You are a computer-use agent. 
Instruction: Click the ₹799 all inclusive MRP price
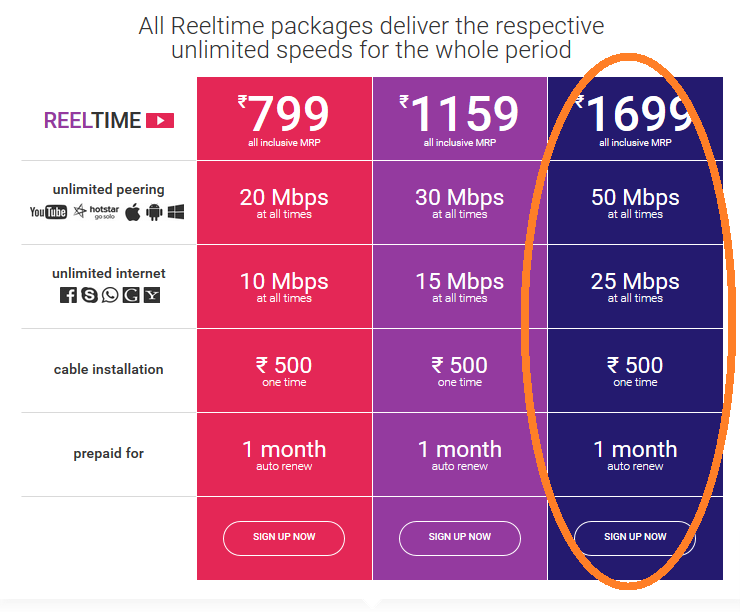pyautogui.click(x=284, y=118)
